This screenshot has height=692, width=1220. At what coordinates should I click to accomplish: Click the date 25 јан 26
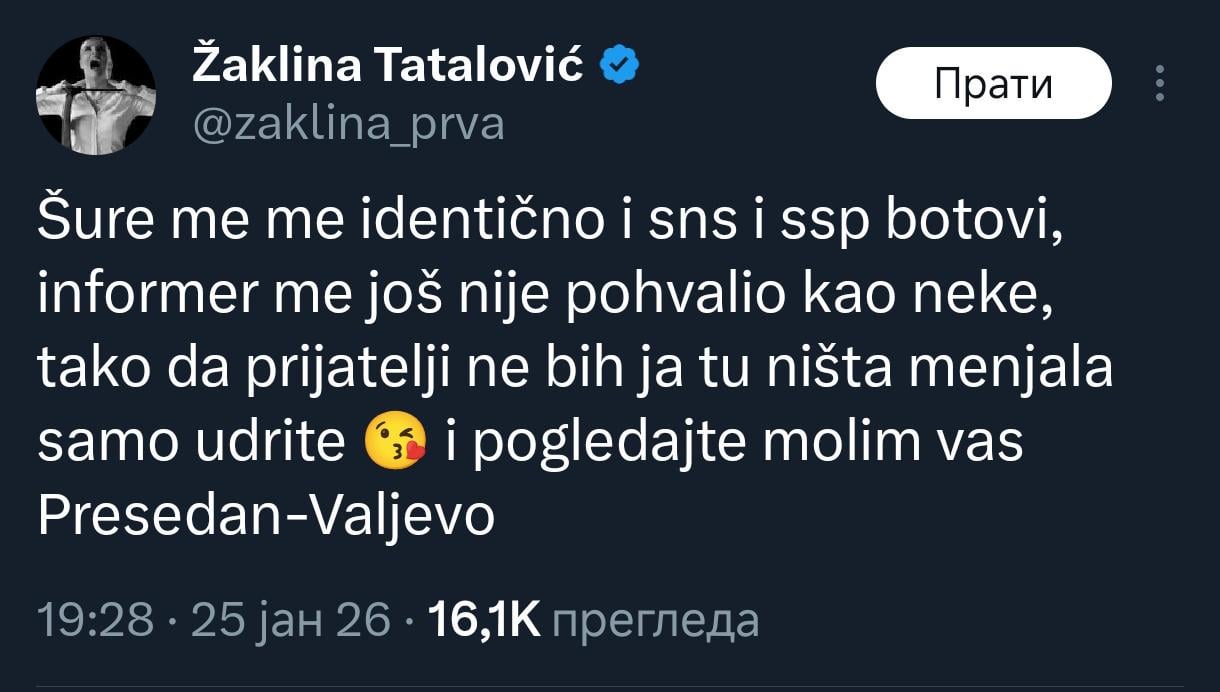pos(290,621)
